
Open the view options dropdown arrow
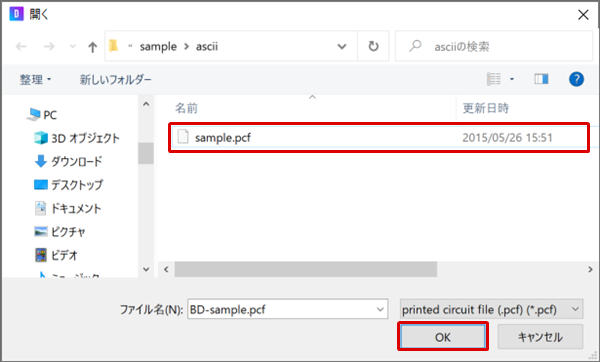tap(512, 79)
